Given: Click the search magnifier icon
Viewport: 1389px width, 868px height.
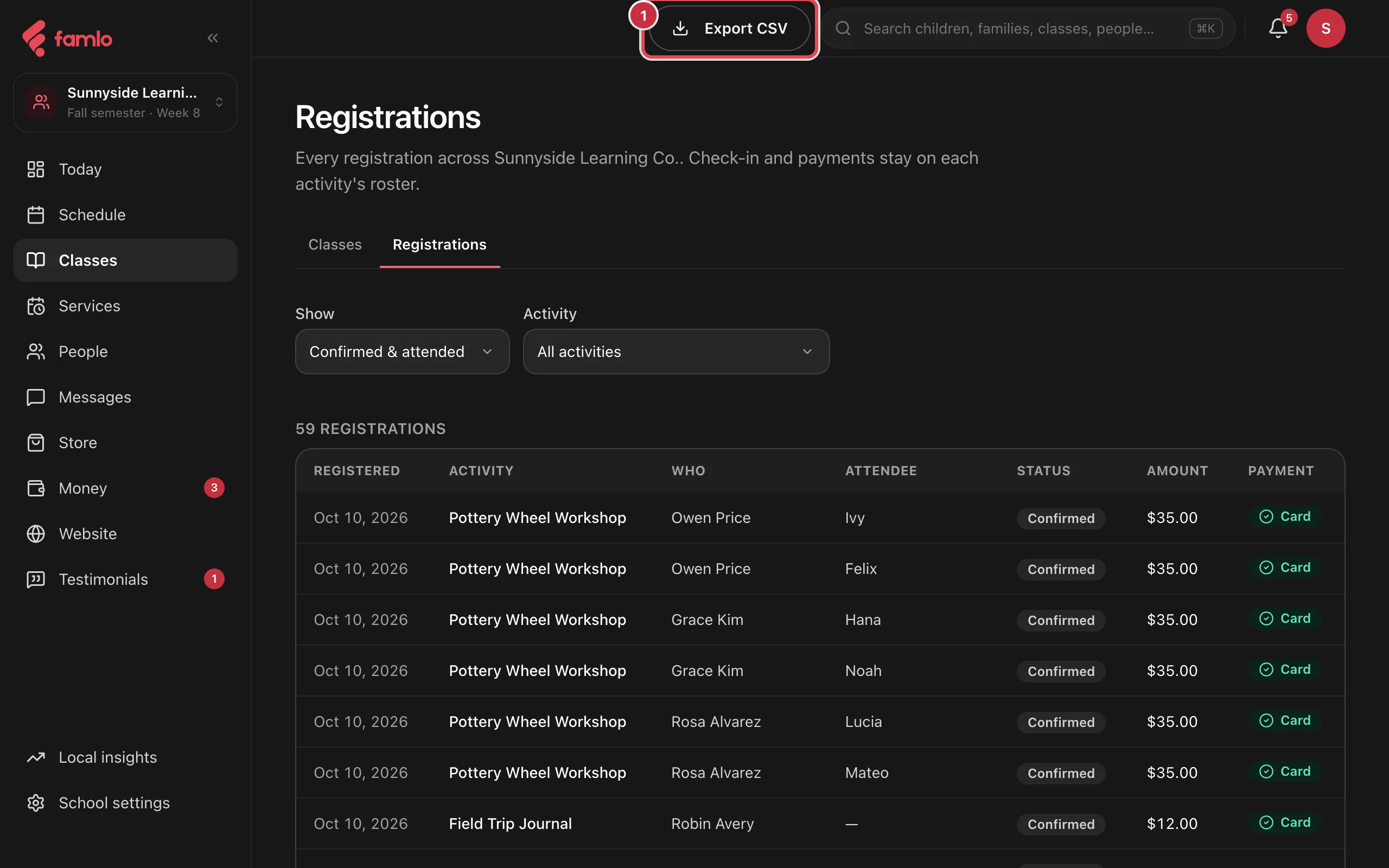Looking at the screenshot, I should click(x=843, y=28).
